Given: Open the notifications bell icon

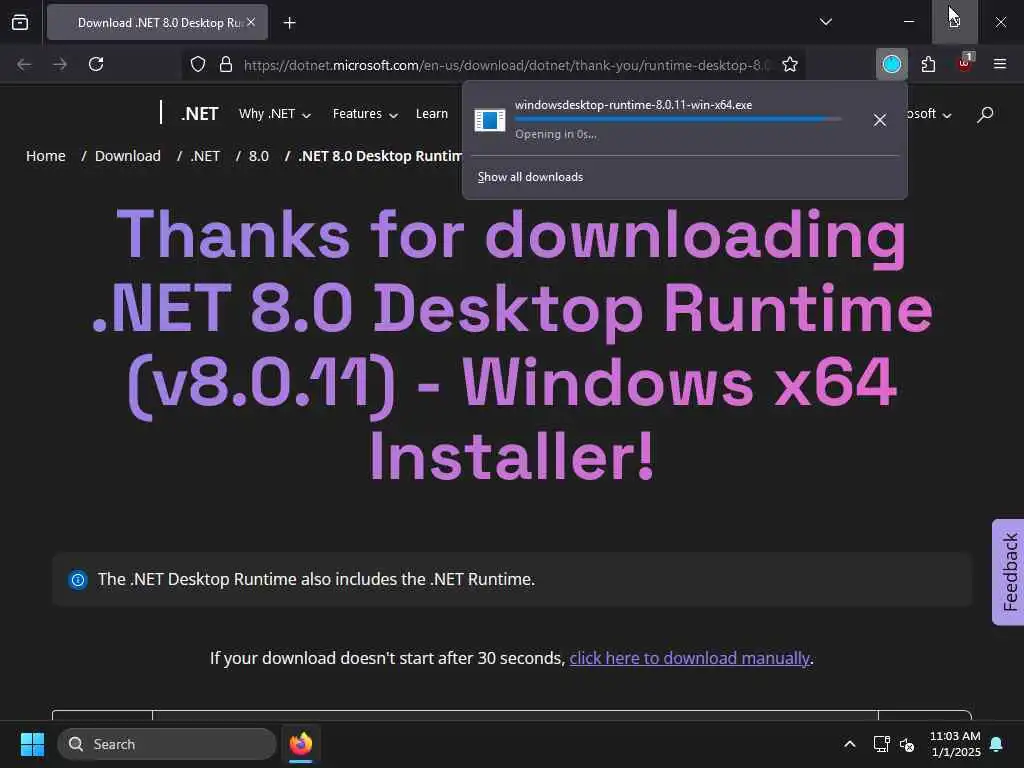Looking at the screenshot, I should coord(997,744).
